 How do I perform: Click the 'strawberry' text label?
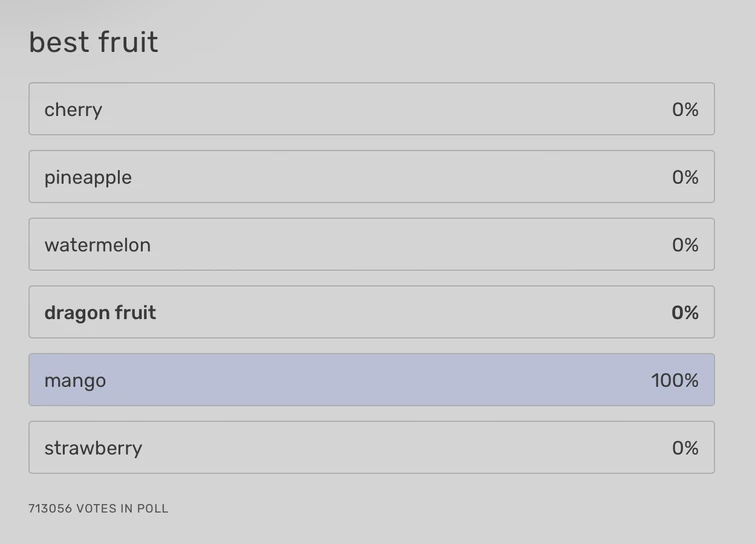pyautogui.click(x=93, y=448)
